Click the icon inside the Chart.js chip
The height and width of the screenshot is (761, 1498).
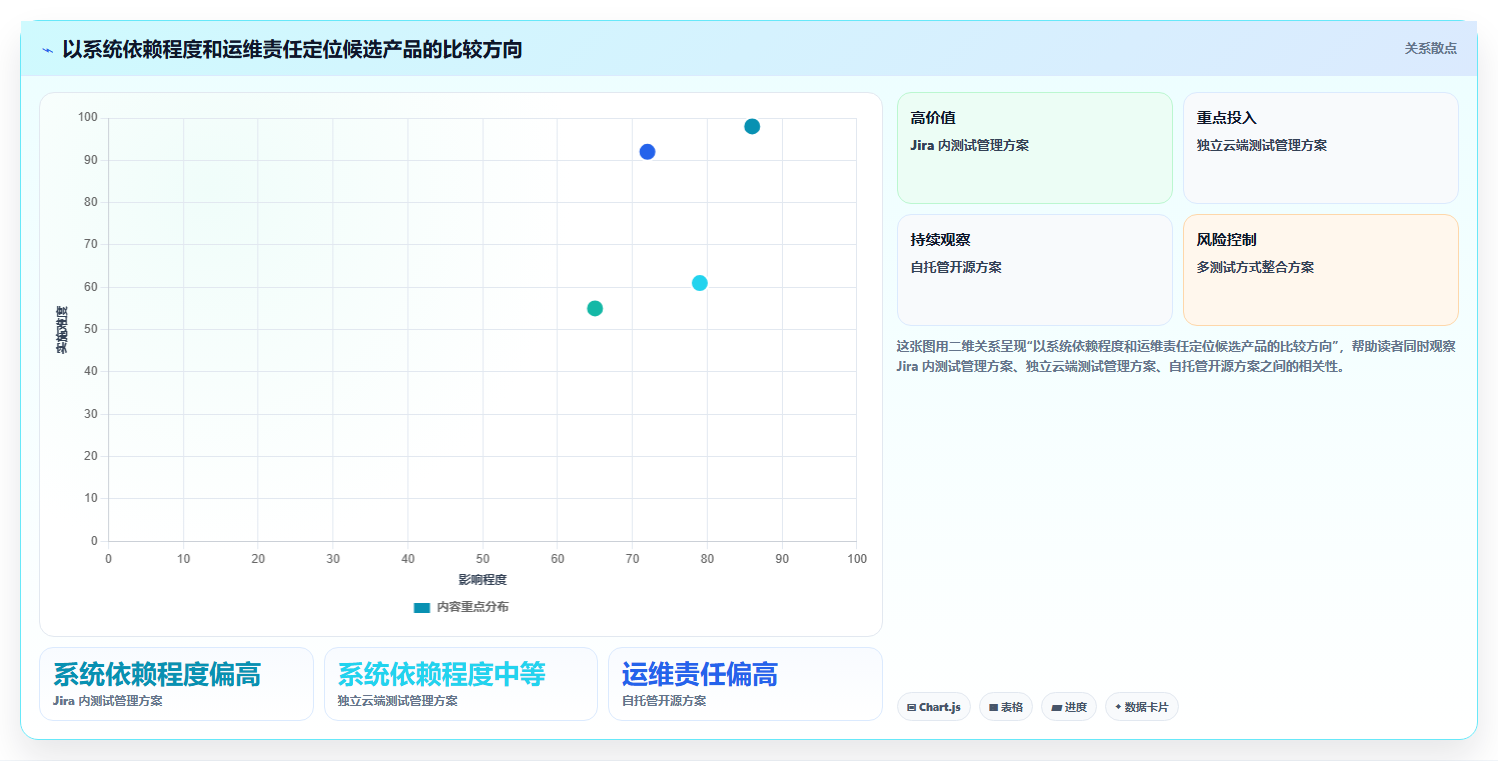(911, 708)
